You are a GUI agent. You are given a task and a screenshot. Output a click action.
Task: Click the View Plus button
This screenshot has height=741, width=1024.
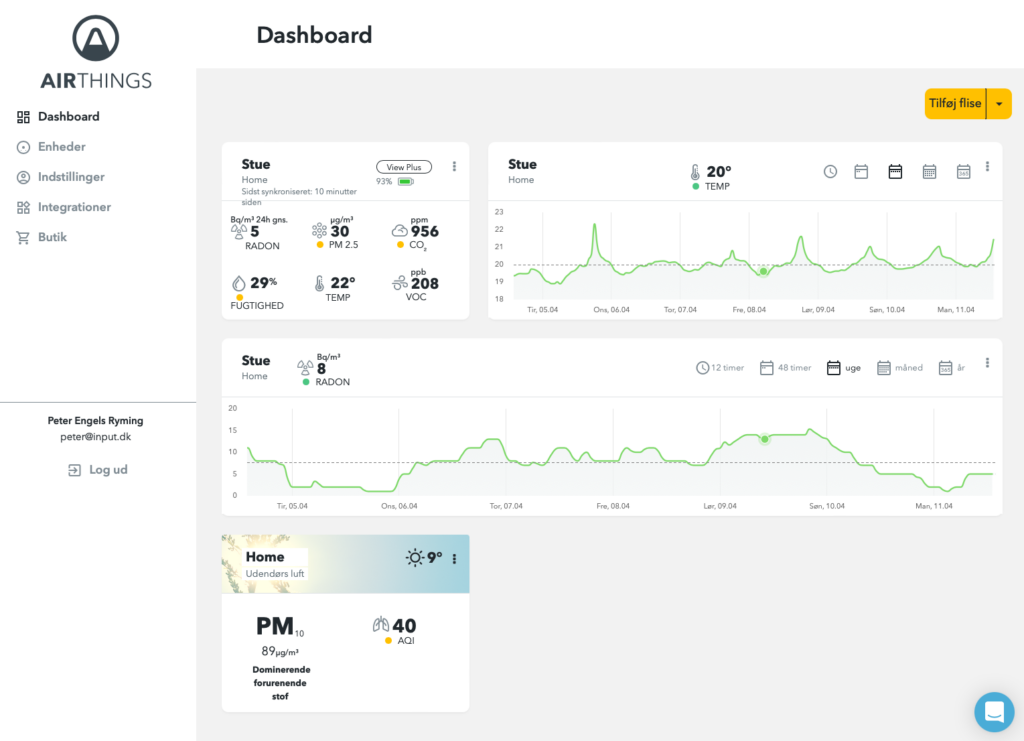point(404,167)
